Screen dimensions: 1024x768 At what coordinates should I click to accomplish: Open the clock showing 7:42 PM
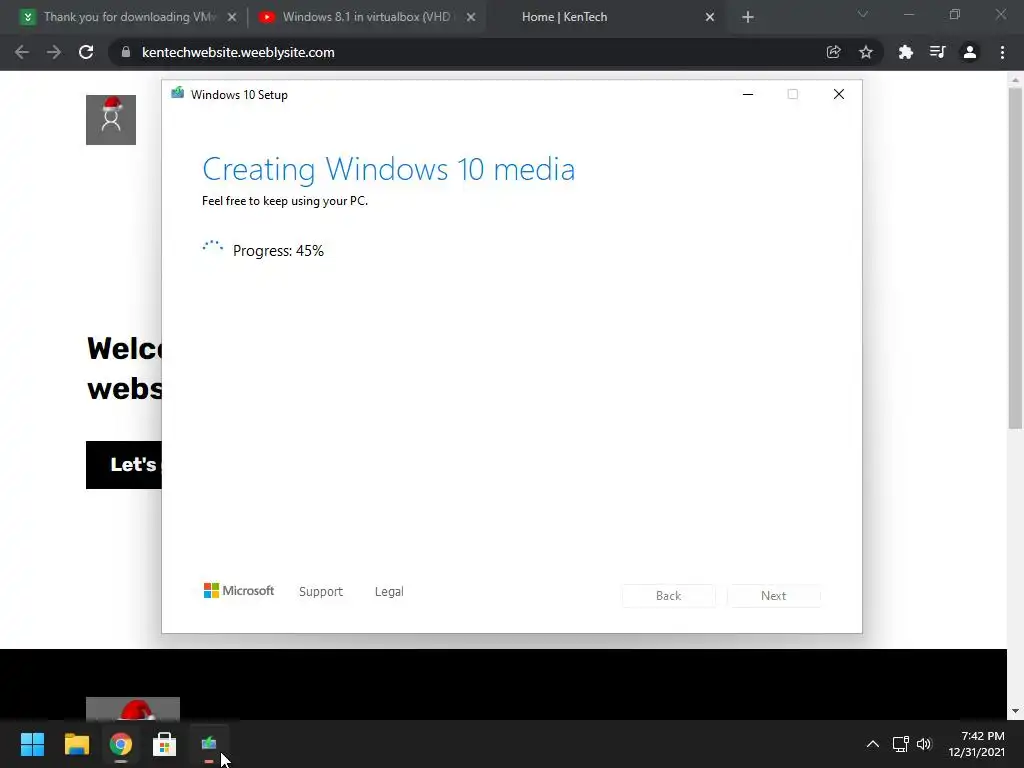[976, 744]
